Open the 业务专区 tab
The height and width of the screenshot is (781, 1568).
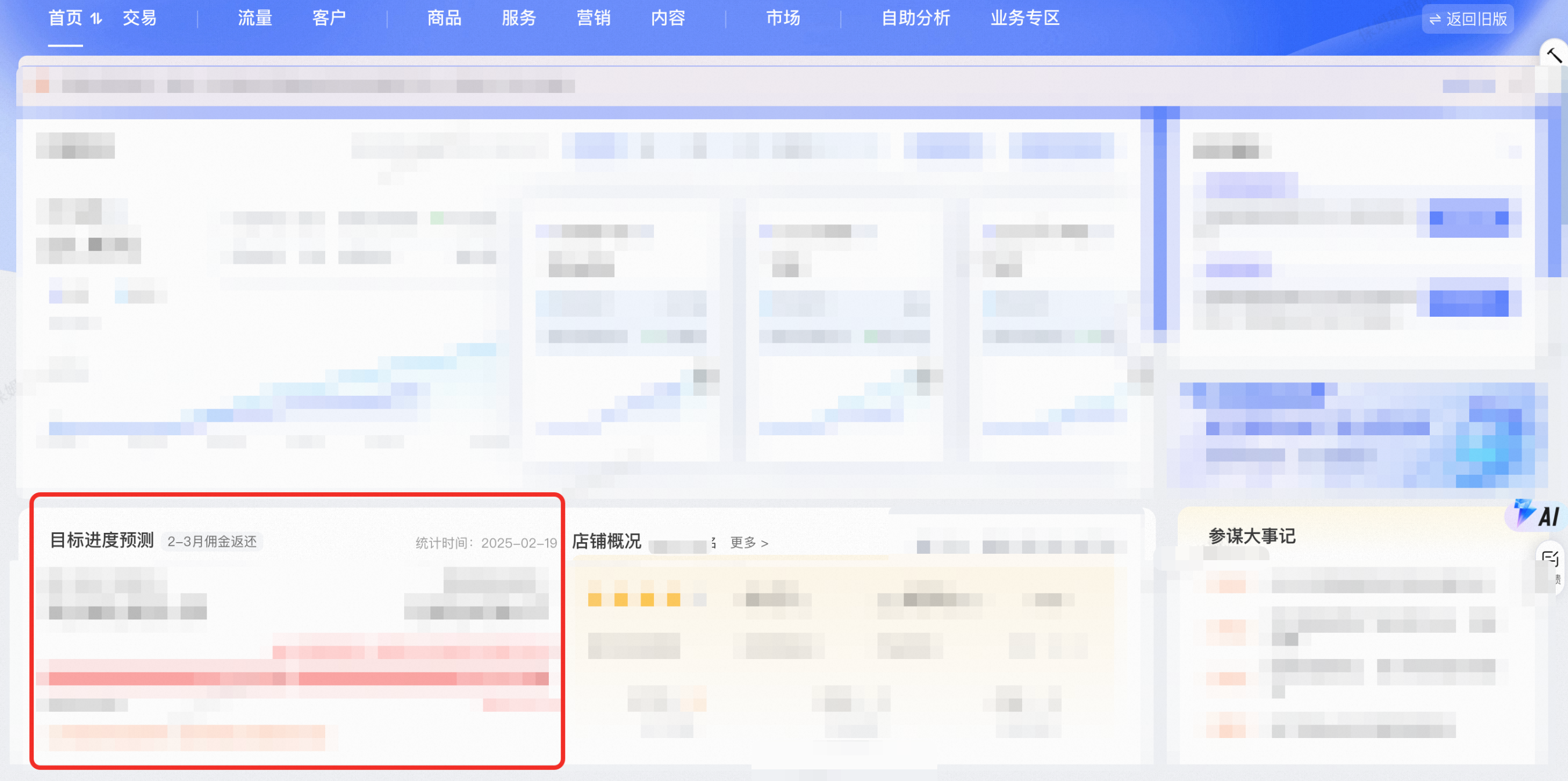click(1025, 18)
